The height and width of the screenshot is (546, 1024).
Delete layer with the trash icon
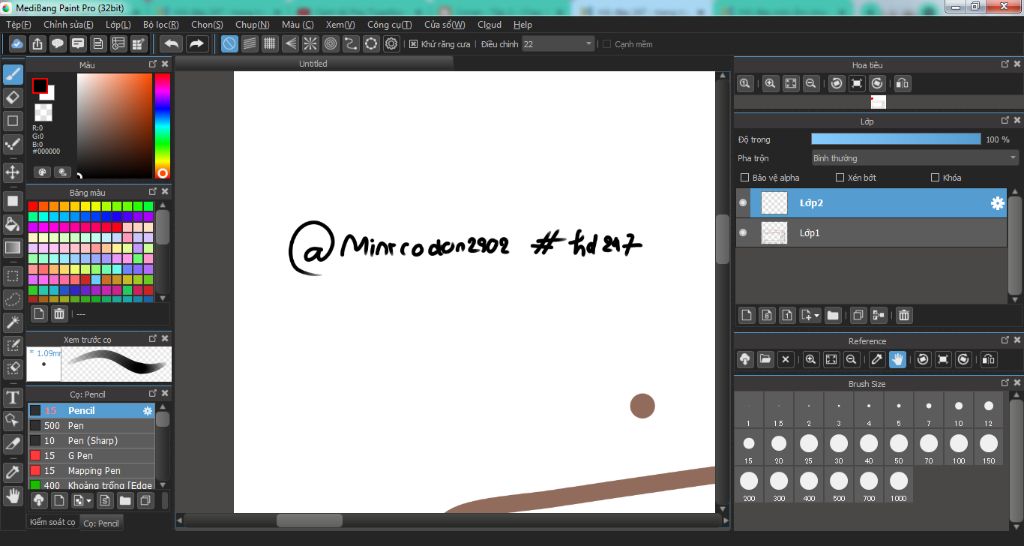(904, 315)
